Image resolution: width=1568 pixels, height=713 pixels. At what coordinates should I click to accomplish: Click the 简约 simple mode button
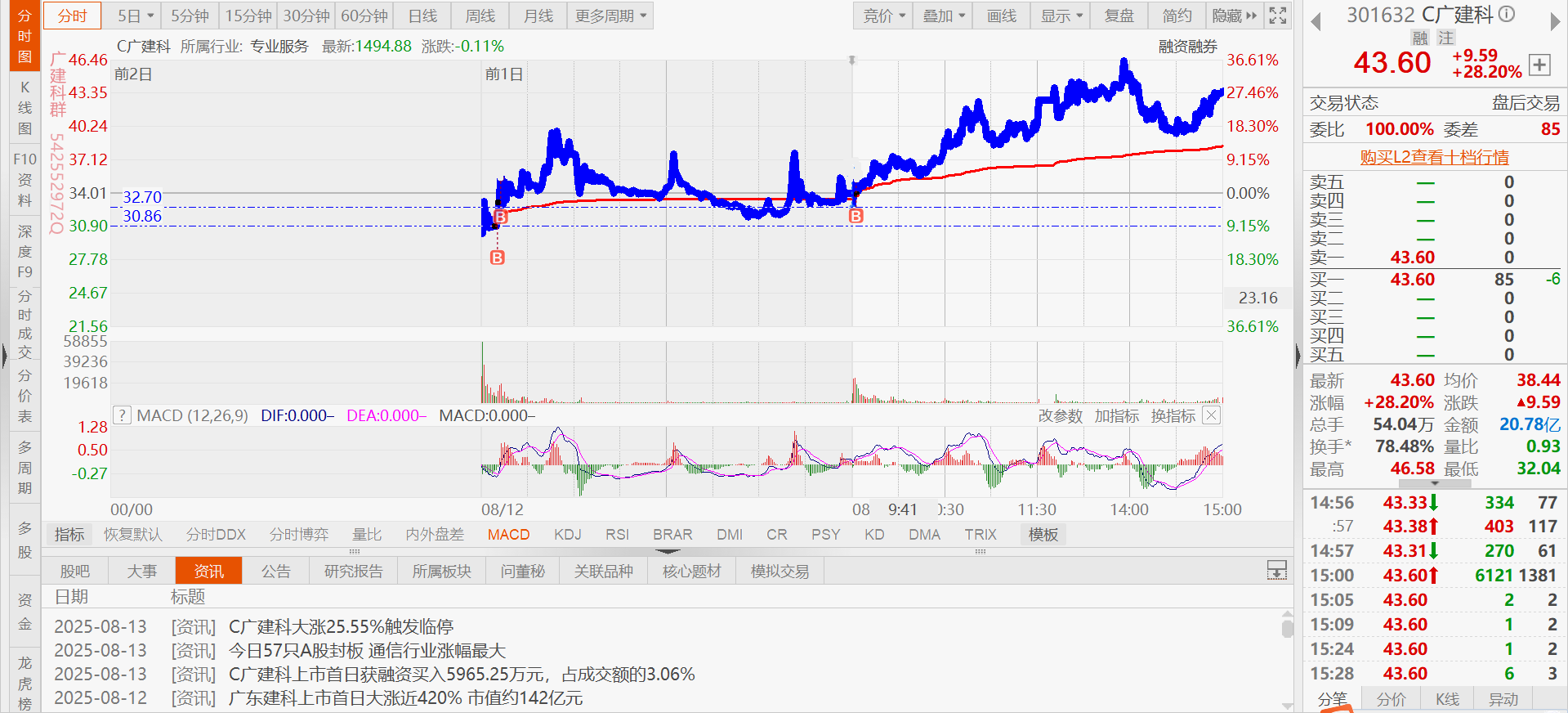1177,16
